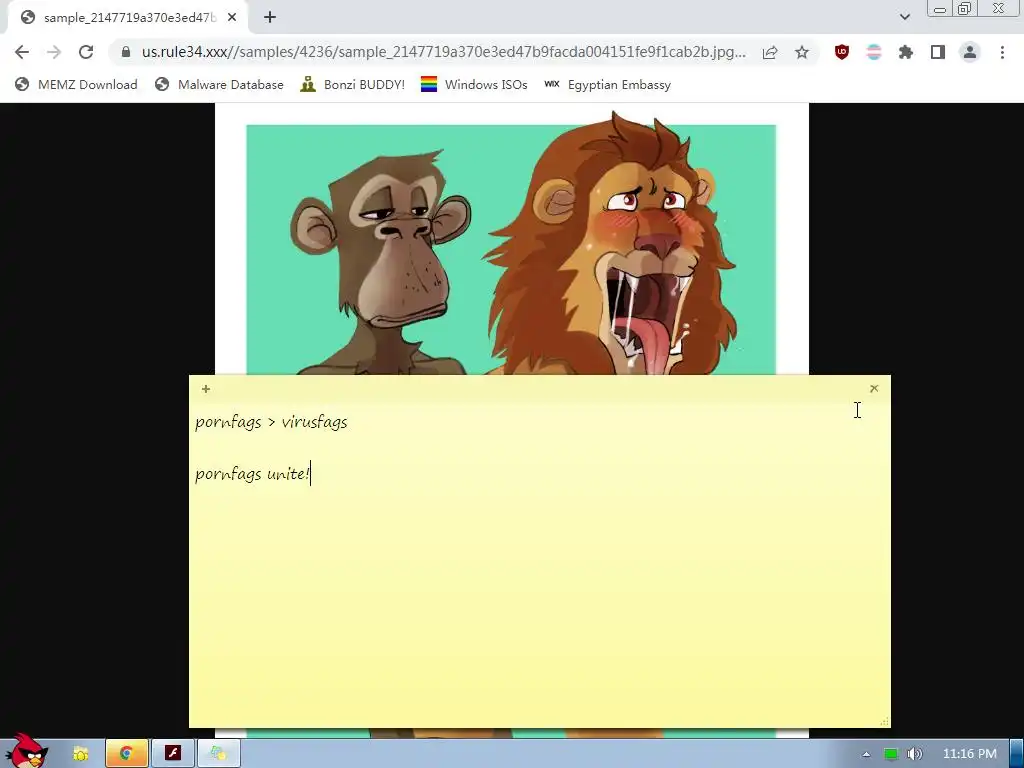
Task: Click the green tray status icon
Action: point(890,754)
